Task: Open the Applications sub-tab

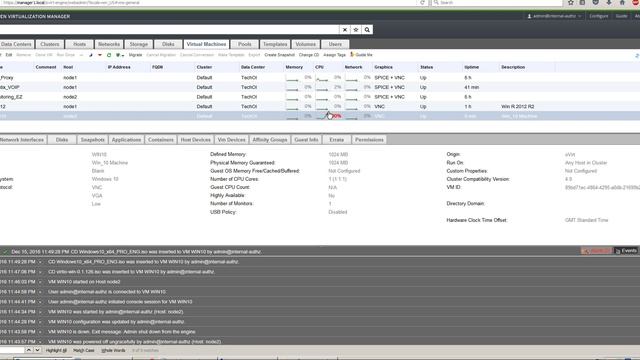Action: tap(126, 140)
